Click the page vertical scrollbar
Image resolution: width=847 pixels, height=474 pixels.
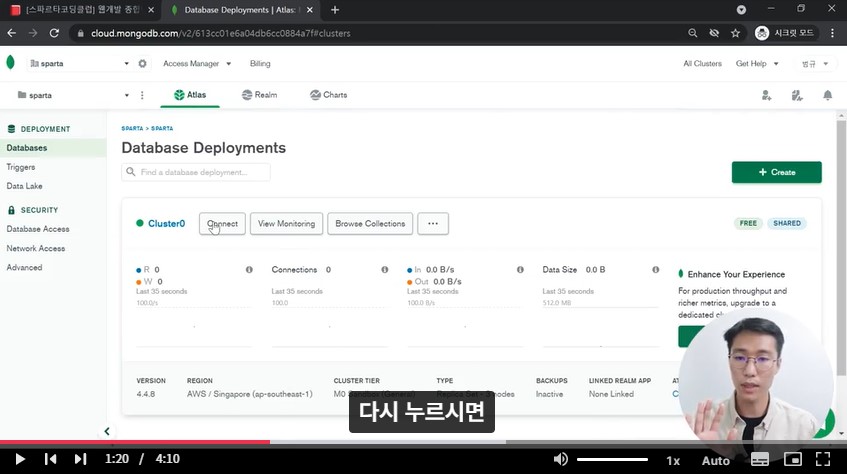click(x=841, y=248)
